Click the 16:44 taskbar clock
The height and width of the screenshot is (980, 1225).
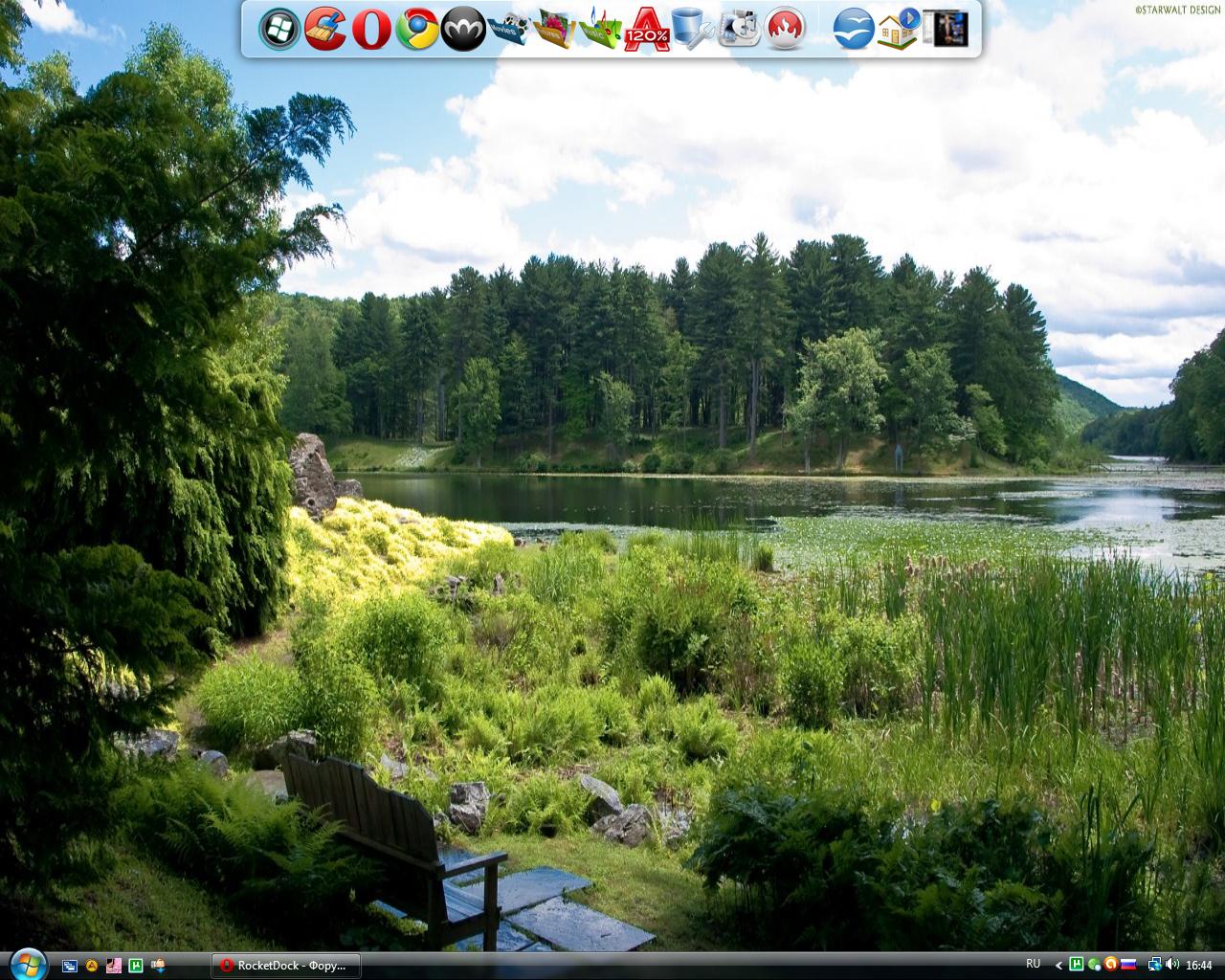(1199, 965)
